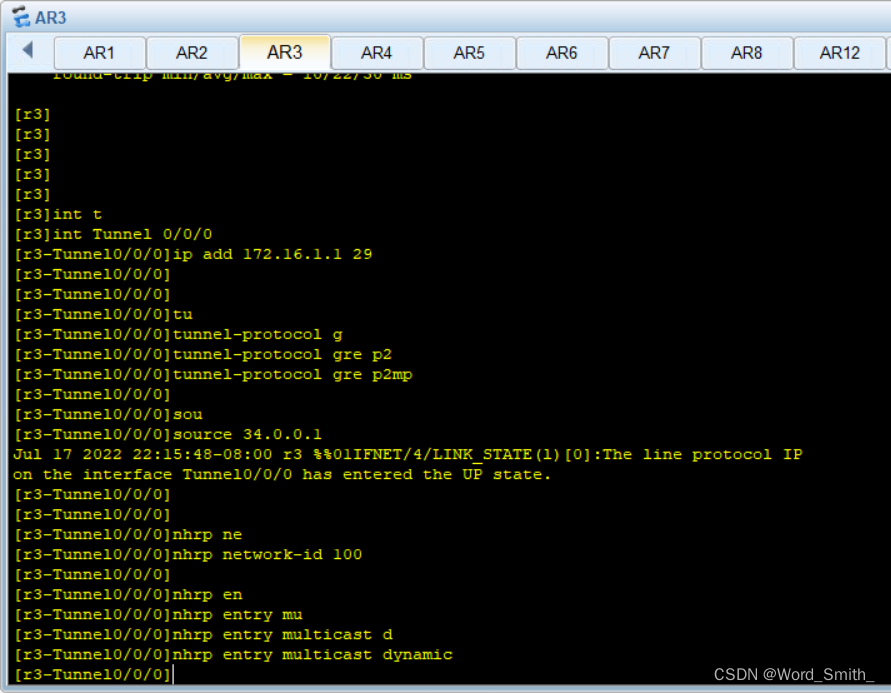Click the 'source 34.0.0.1' command line
The width and height of the screenshot is (891, 693).
click(168, 434)
